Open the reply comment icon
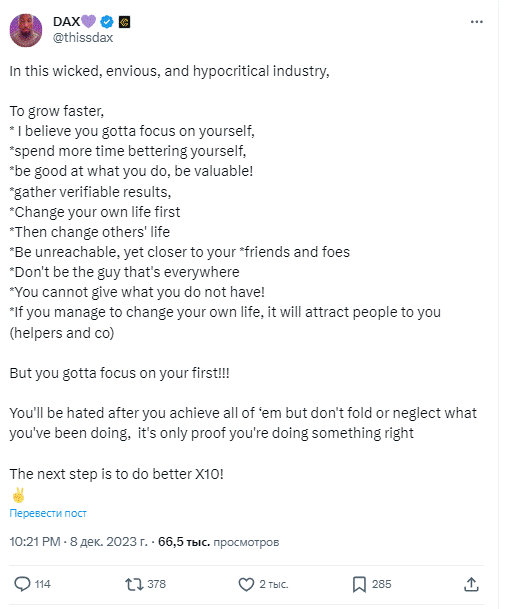515x609 pixels. click(22, 584)
